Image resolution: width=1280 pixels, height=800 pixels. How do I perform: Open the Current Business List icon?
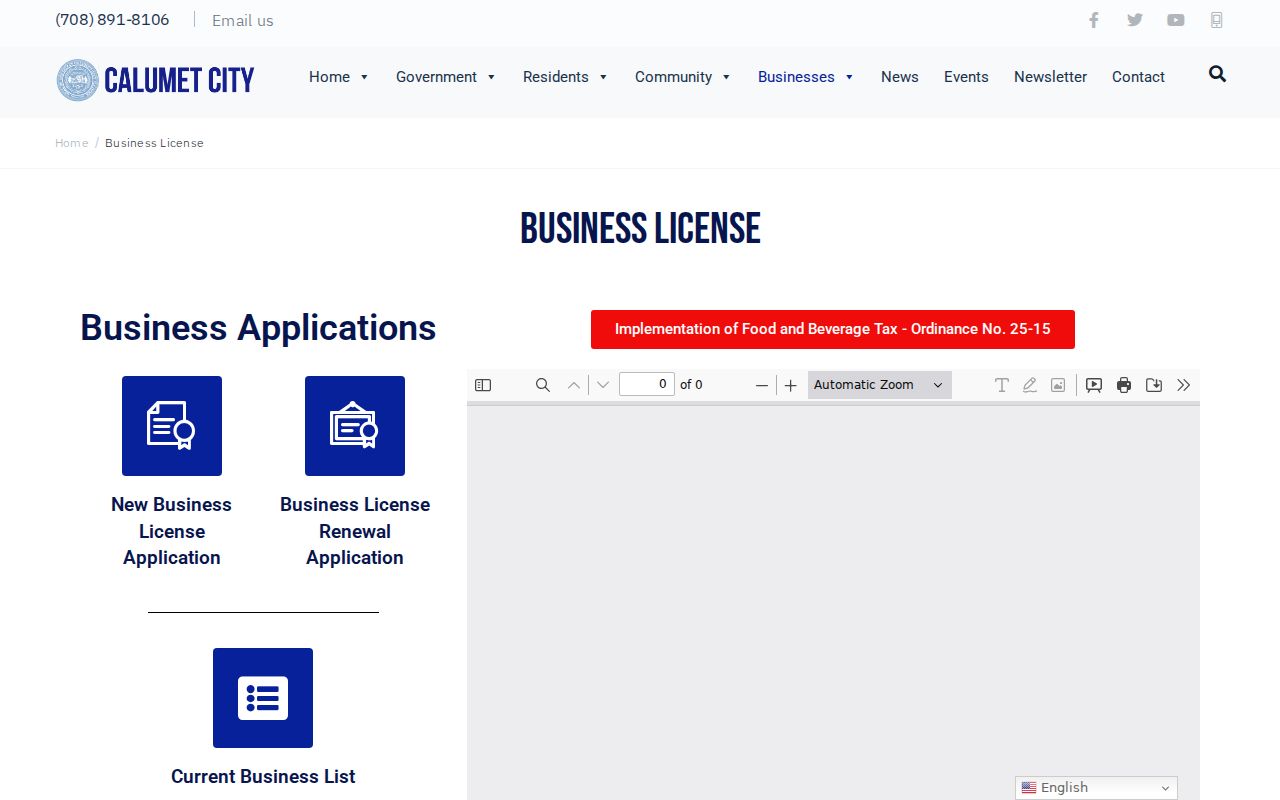[x=263, y=698]
